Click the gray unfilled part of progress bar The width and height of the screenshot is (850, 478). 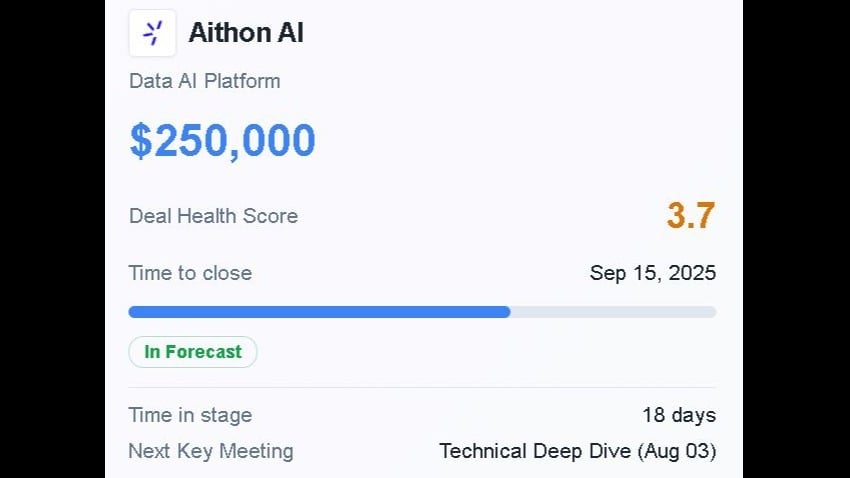tap(612, 312)
